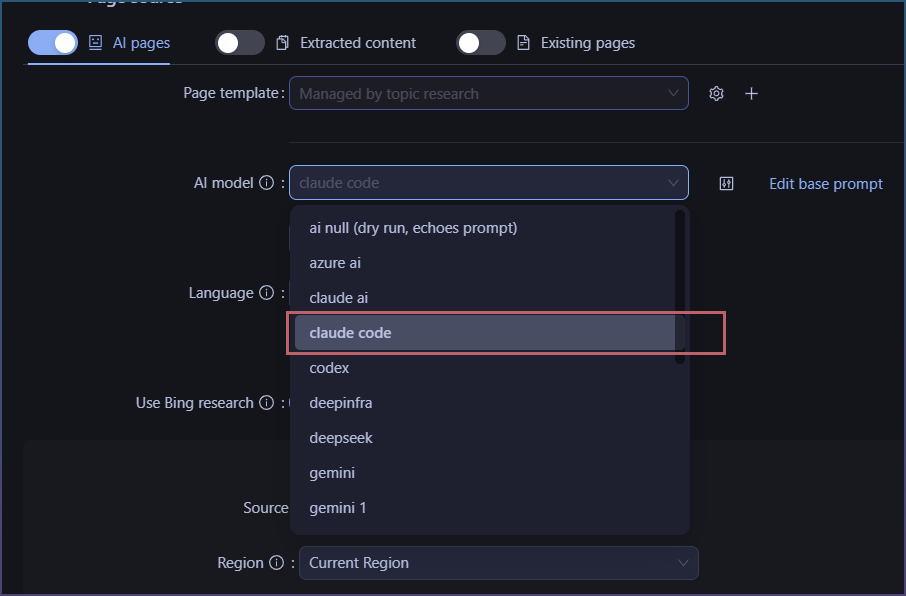This screenshot has height=596, width=906.
Task: Collapse the AI model dropdown arrow
Action: click(x=673, y=183)
